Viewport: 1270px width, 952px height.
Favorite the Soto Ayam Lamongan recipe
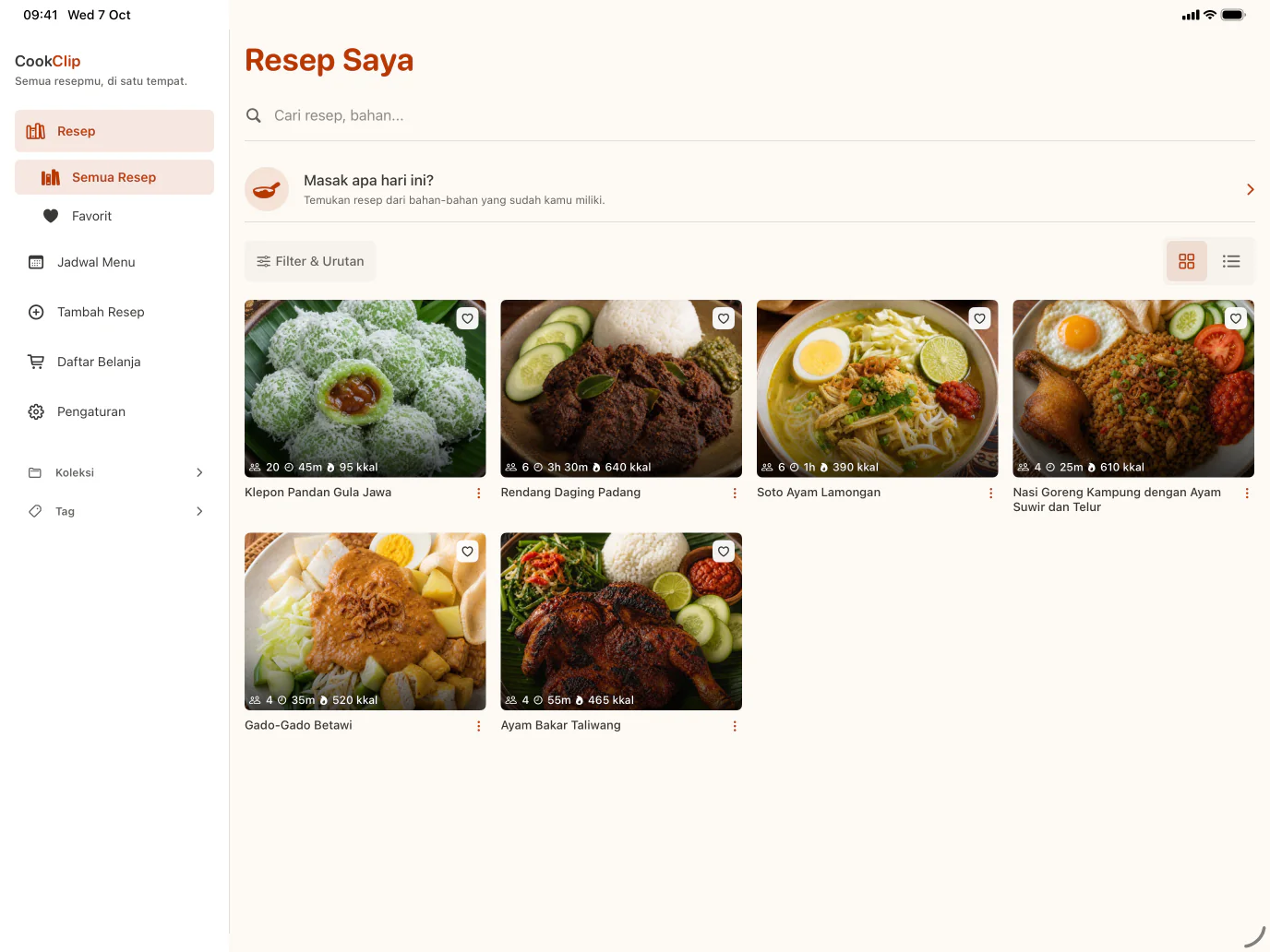click(x=980, y=318)
